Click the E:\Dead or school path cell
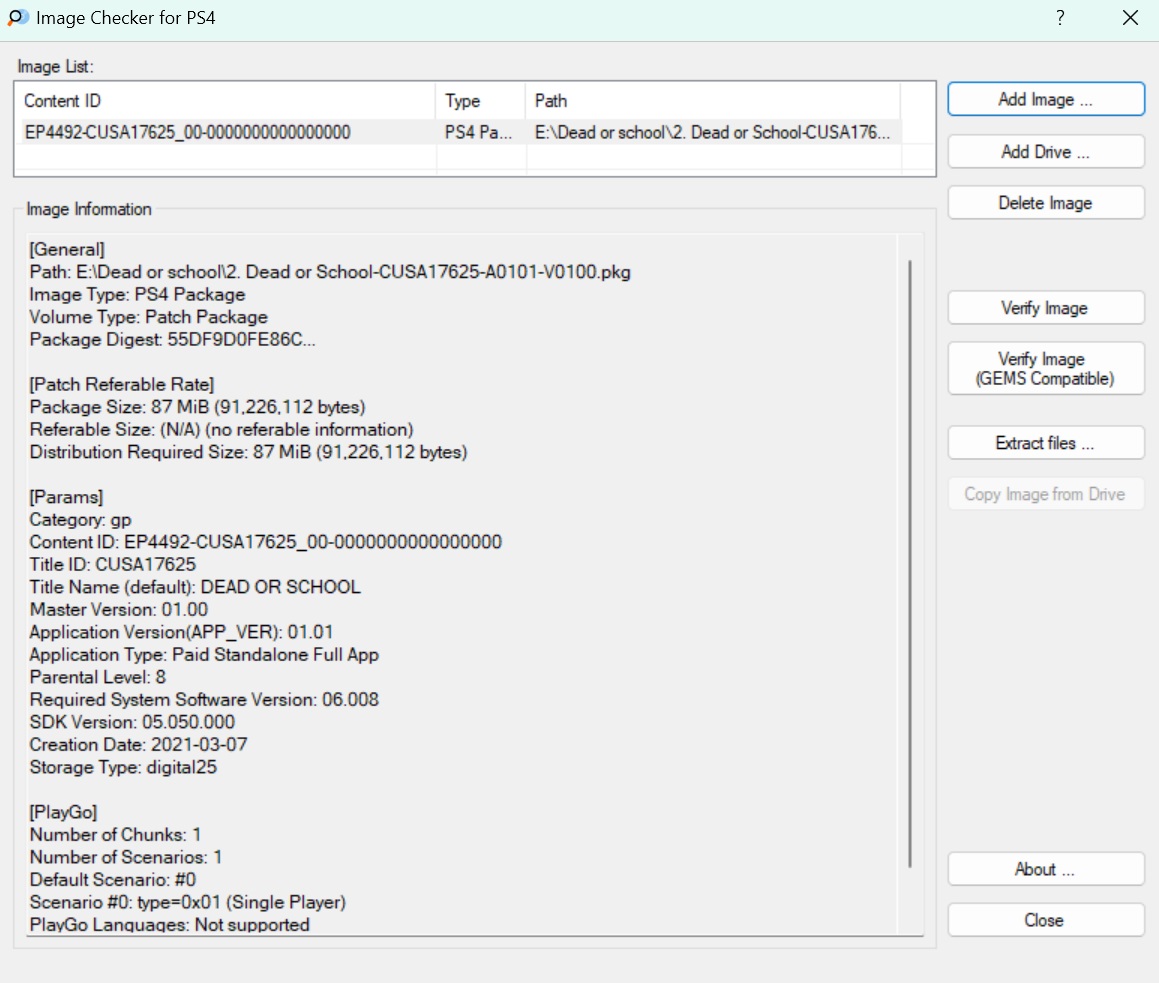The height and width of the screenshot is (983, 1159). tap(712, 132)
